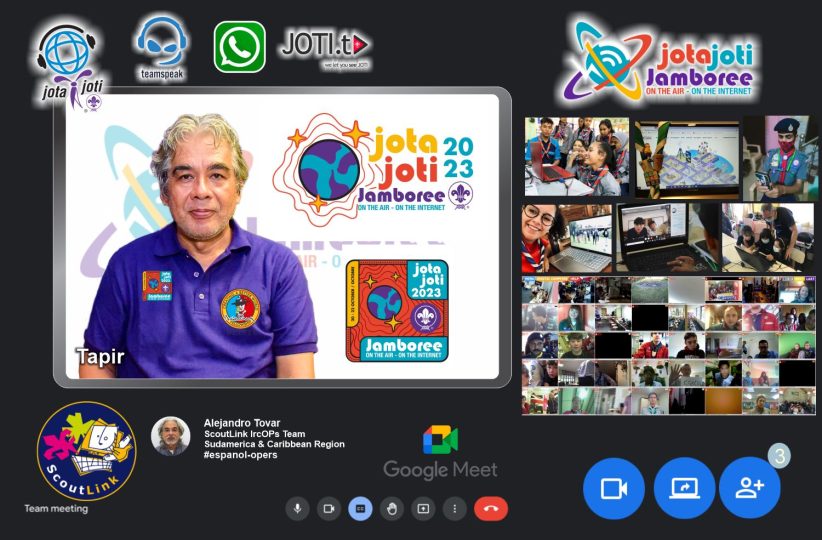Click the TeamSpeak headset logo
The height and width of the screenshot is (540, 822).
click(x=163, y=48)
